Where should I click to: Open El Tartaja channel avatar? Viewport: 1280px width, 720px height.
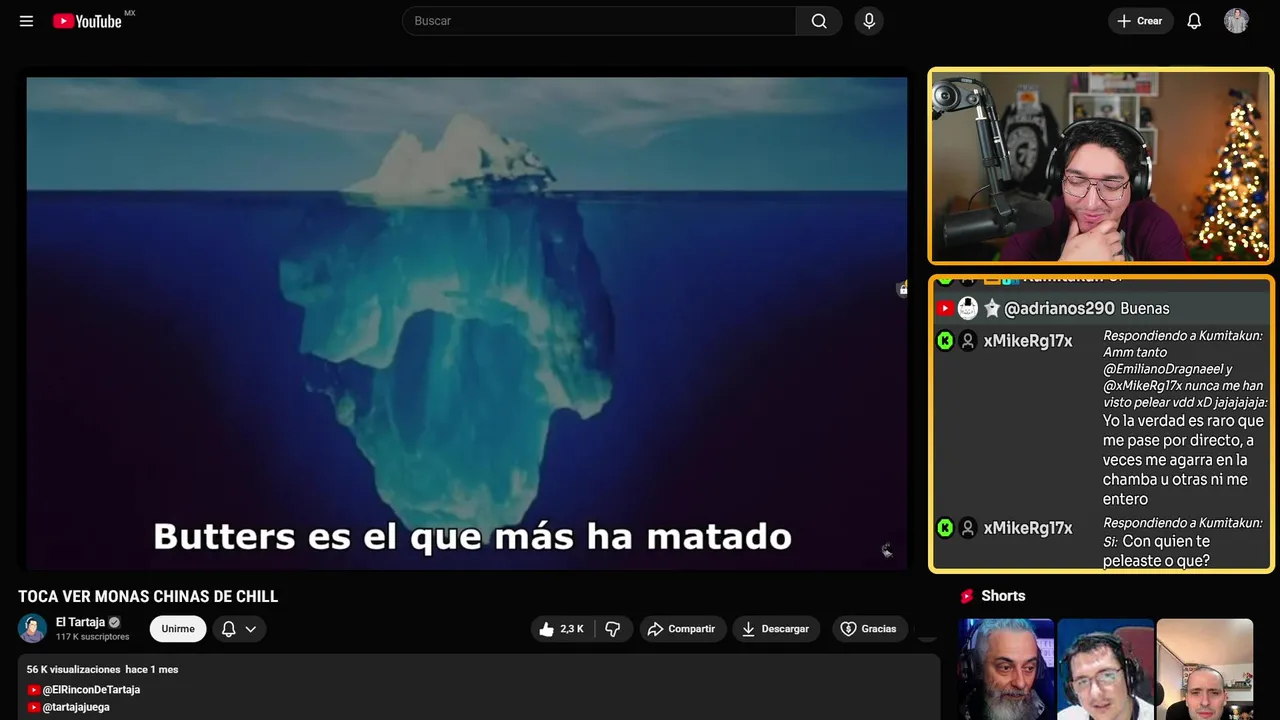(x=32, y=628)
